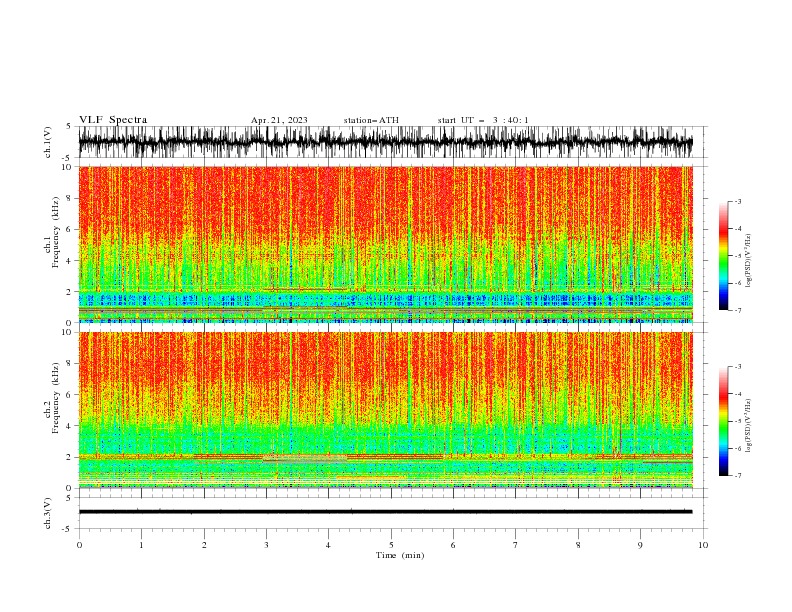
Task: Click the "10" kHz tick of ch.2 spectrogram
Action: click(x=68, y=332)
